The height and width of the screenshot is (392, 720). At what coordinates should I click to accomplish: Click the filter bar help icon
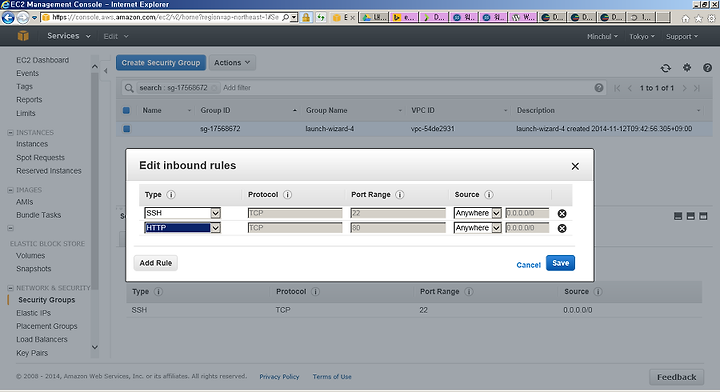(599, 88)
